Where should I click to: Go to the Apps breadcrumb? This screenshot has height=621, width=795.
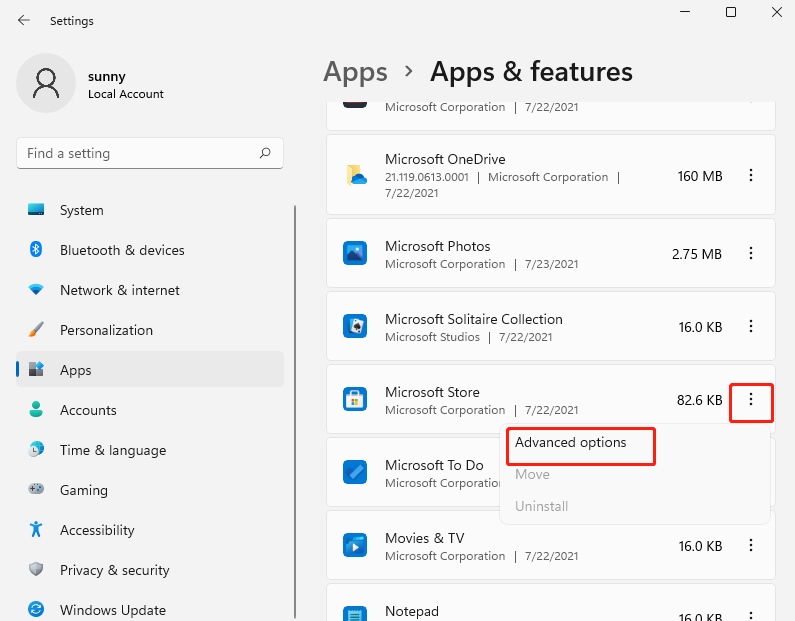[355, 72]
